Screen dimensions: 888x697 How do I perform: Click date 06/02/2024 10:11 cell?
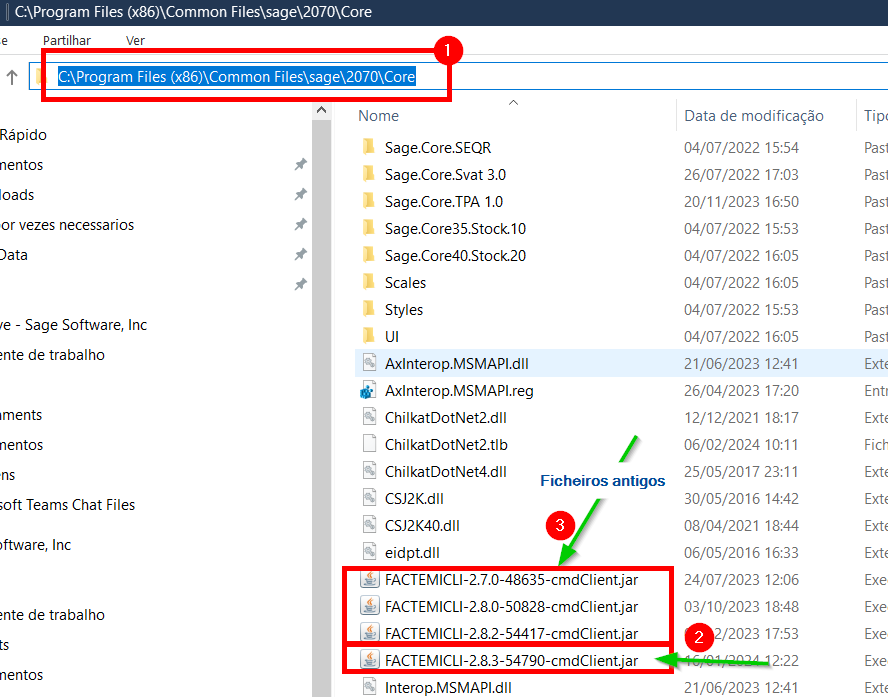pos(741,445)
